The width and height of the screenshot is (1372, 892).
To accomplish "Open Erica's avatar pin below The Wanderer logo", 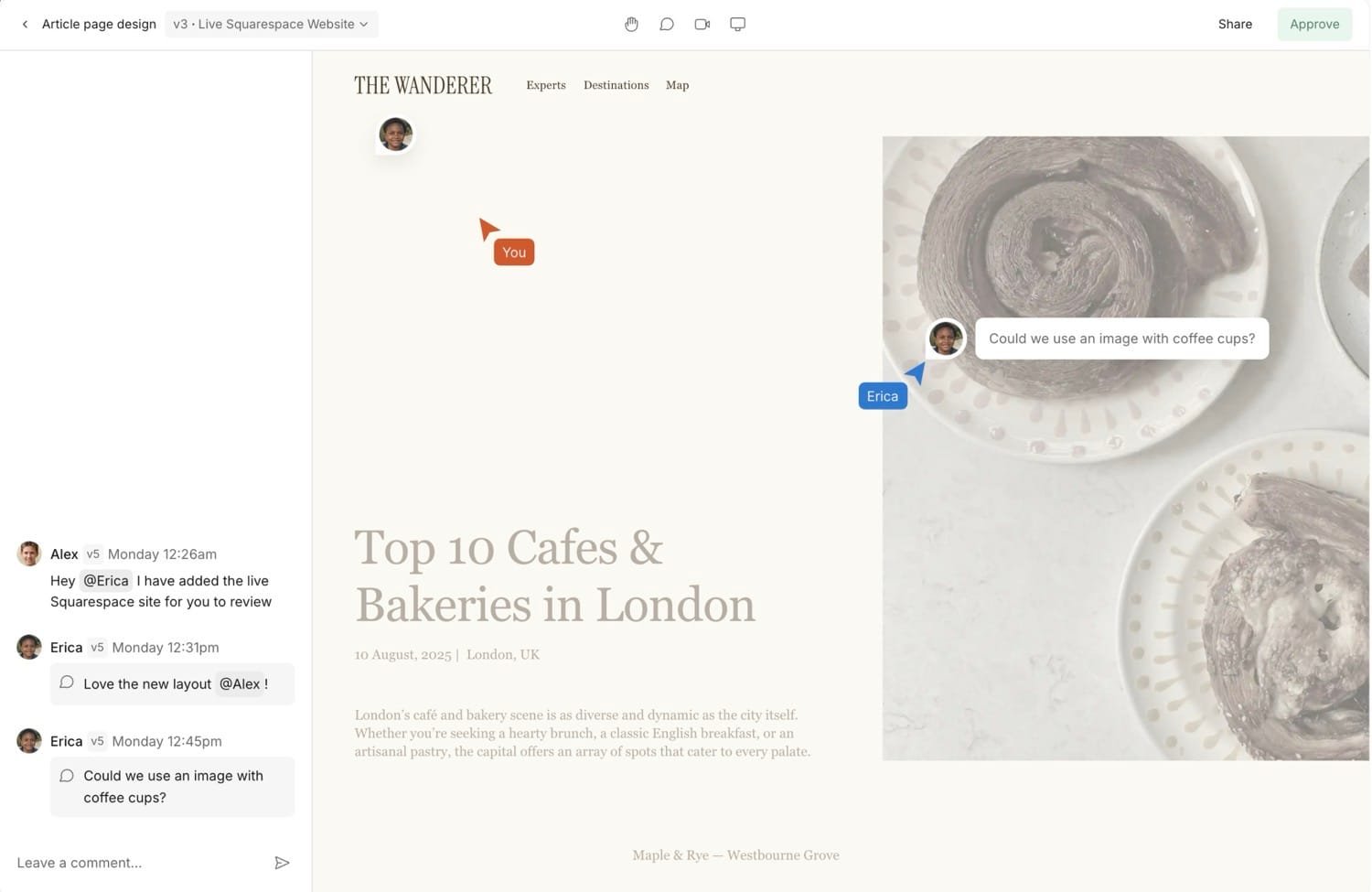I will click(x=396, y=135).
